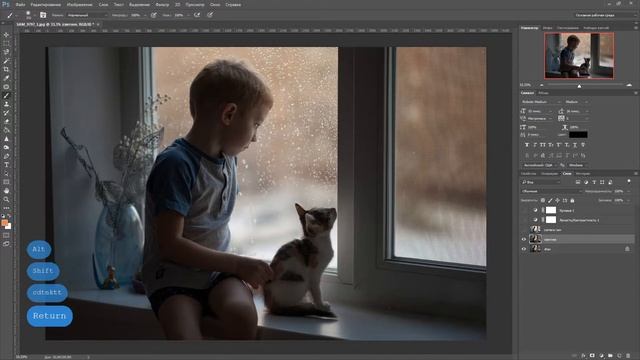Click the Navigator zoom slider handle
Viewport: 640px width, 360px height.
[579, 86]
